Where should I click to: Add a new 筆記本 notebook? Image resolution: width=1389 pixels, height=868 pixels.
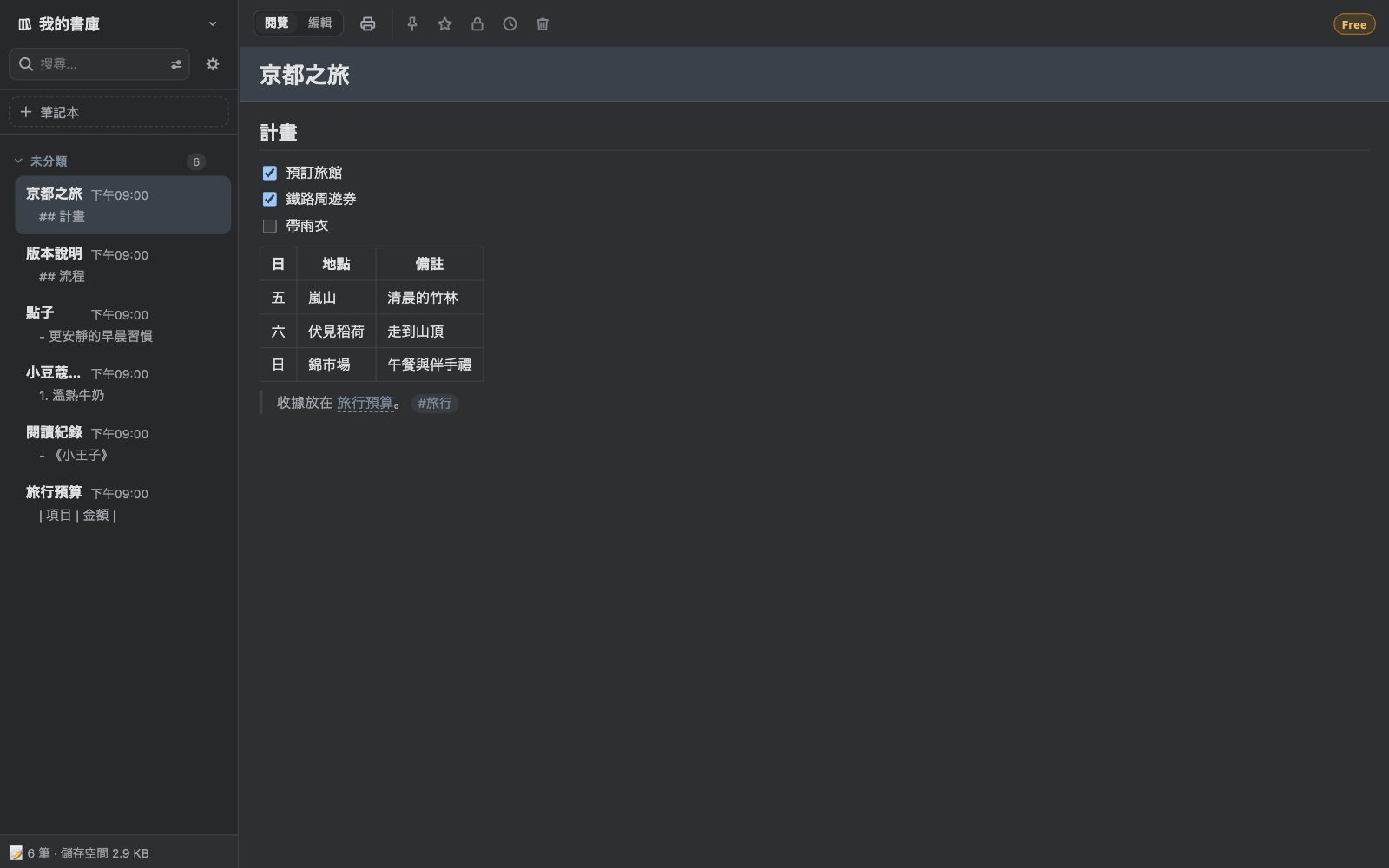(x=119, y=112)
